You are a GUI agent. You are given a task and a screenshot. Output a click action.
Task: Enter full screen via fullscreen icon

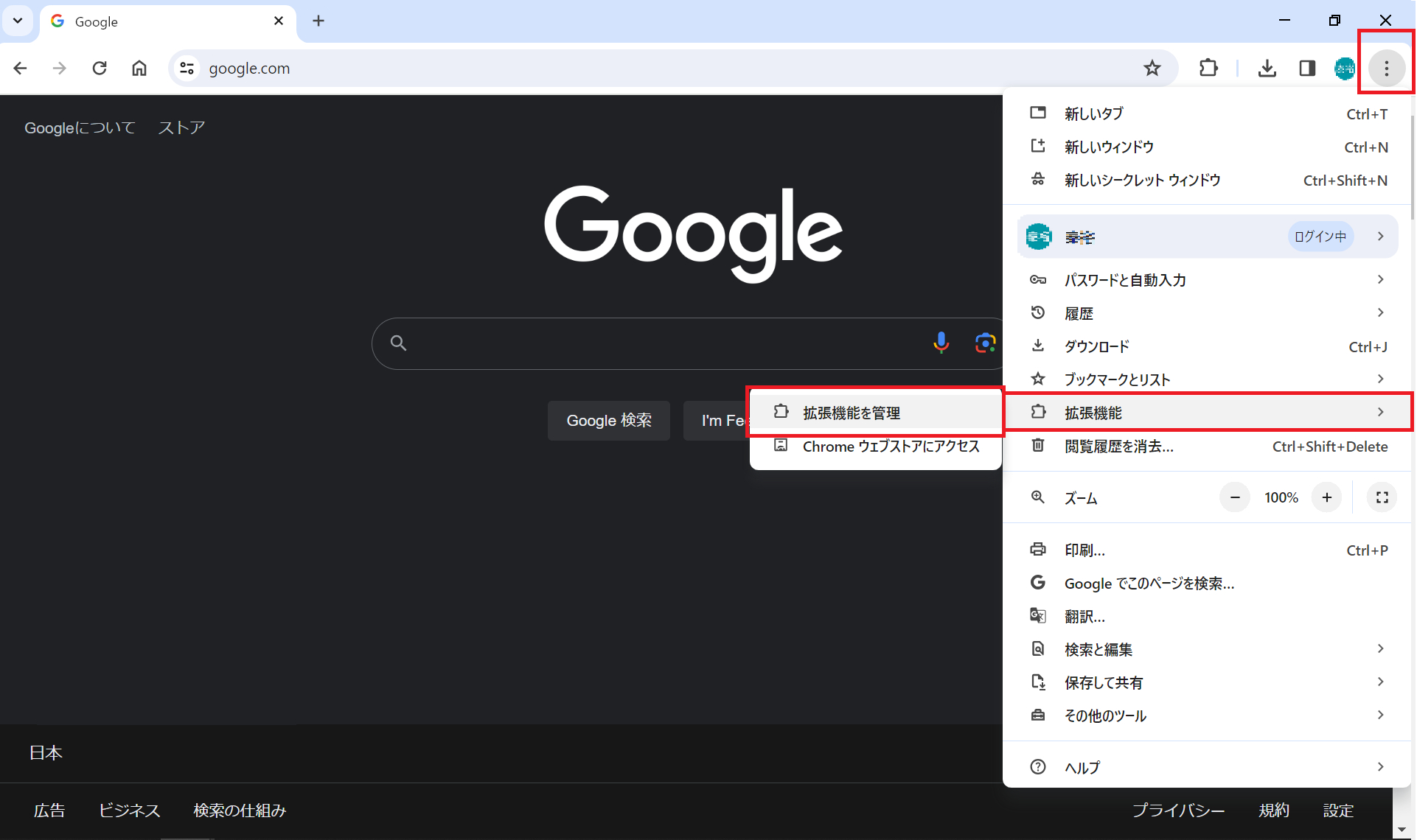click(x=1382, y=497)
